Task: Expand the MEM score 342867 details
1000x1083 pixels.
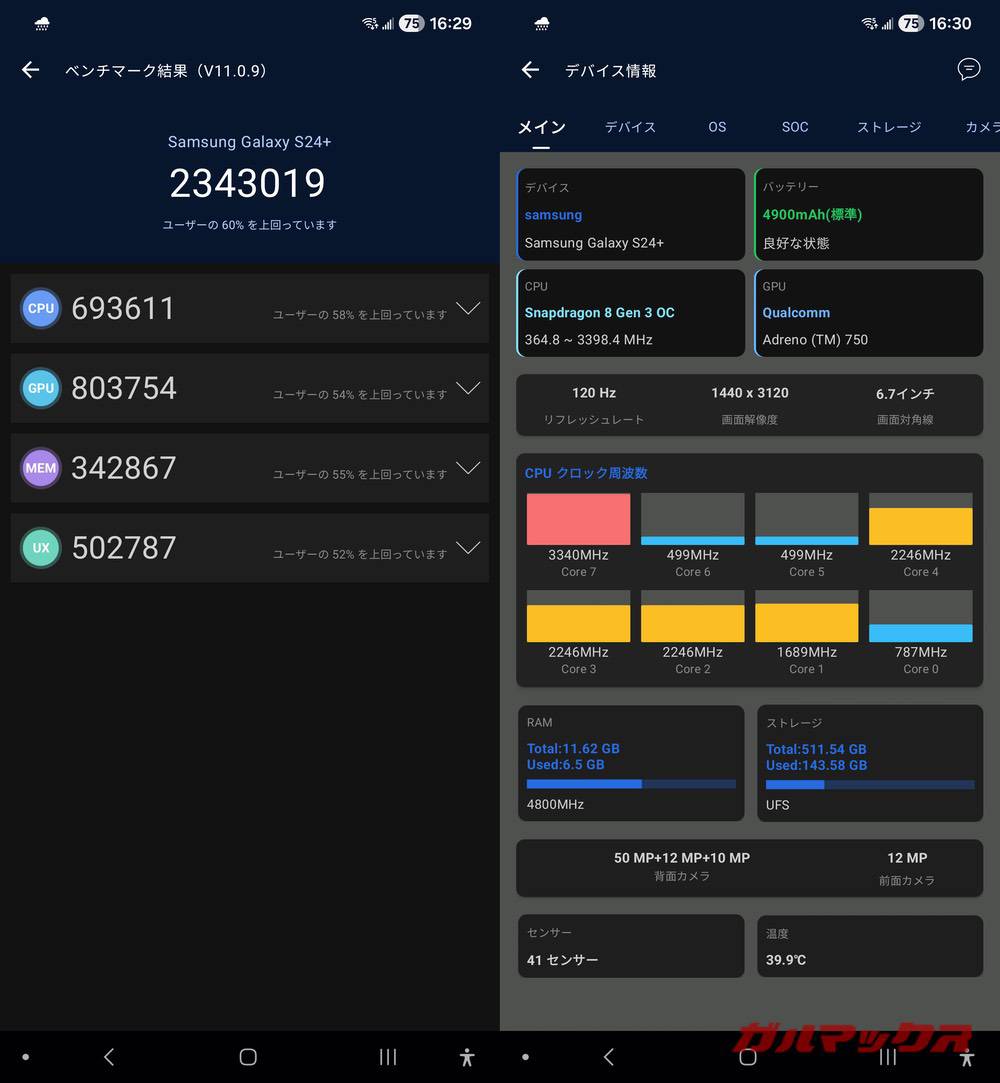Action: point(467,468)
